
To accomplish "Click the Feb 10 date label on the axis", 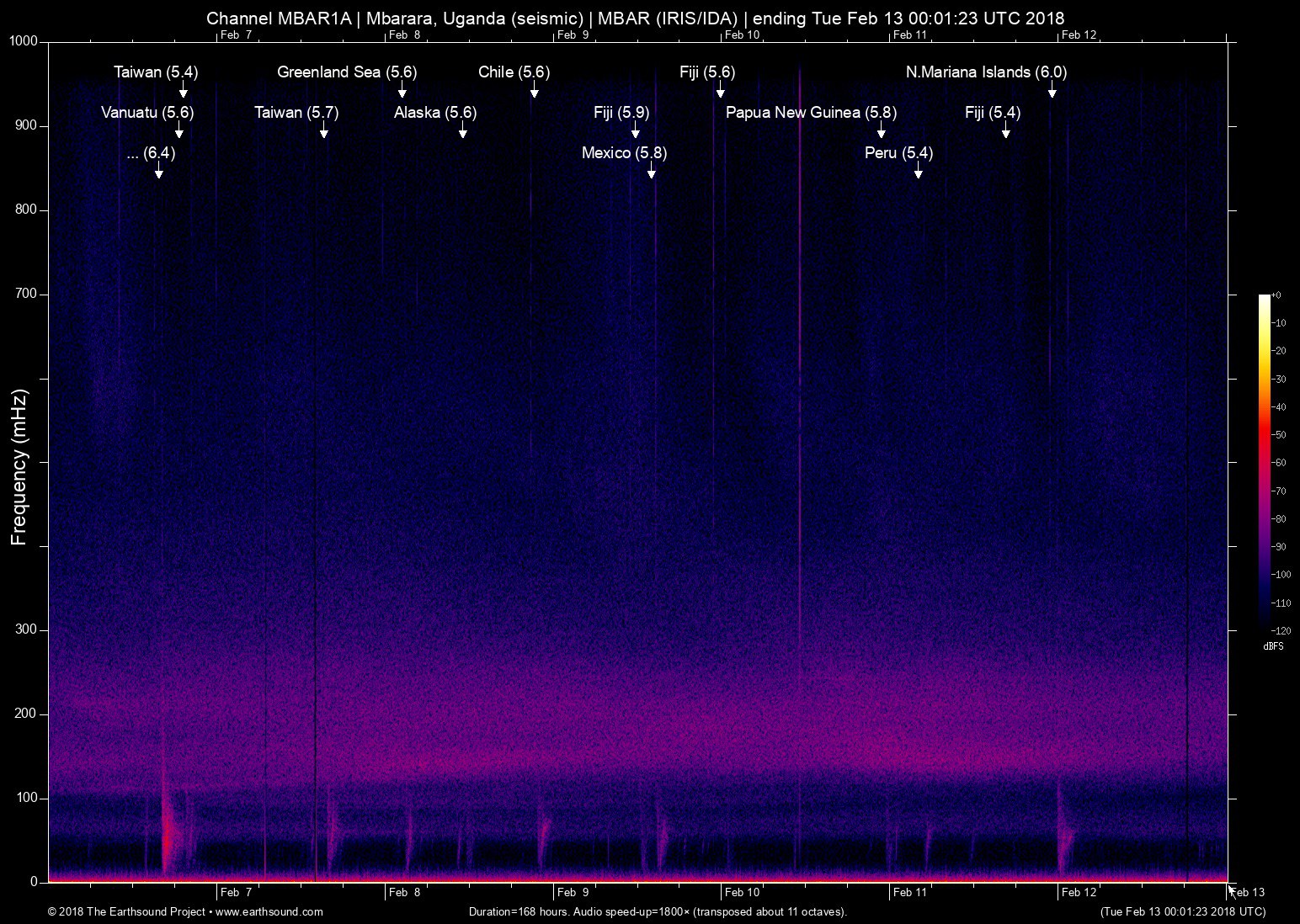I will tap(743, 892).
